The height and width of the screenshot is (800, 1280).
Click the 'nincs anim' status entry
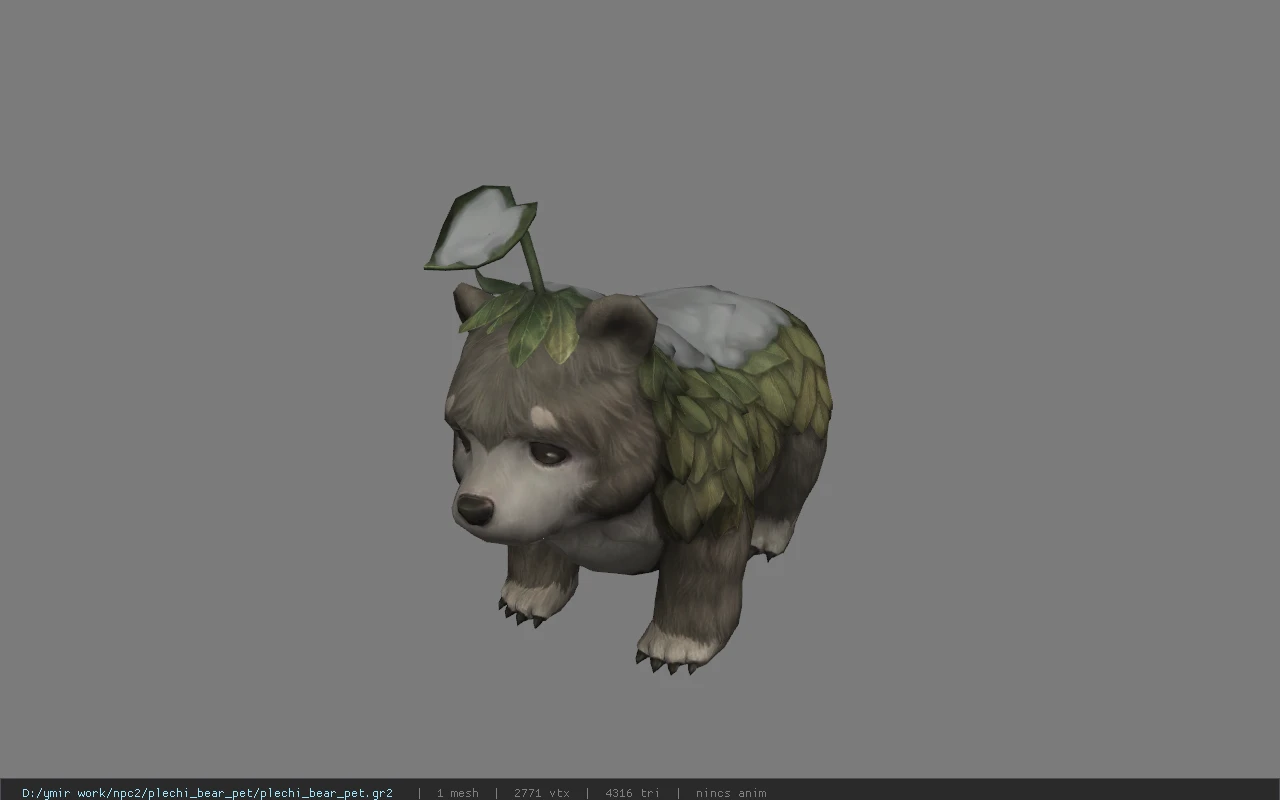(x=731, y=793)
